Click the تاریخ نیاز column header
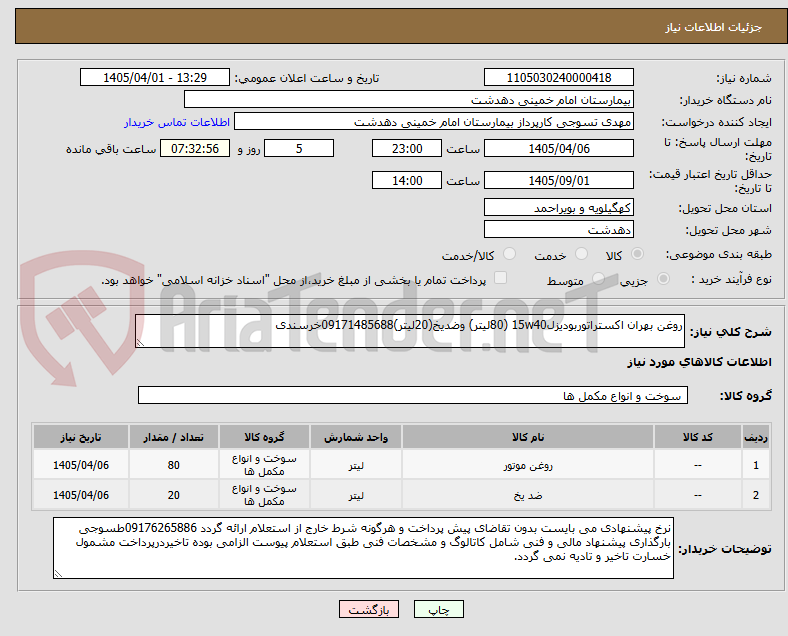The height and width of the screenshot is (636, 788). click(x=81, y=437)
